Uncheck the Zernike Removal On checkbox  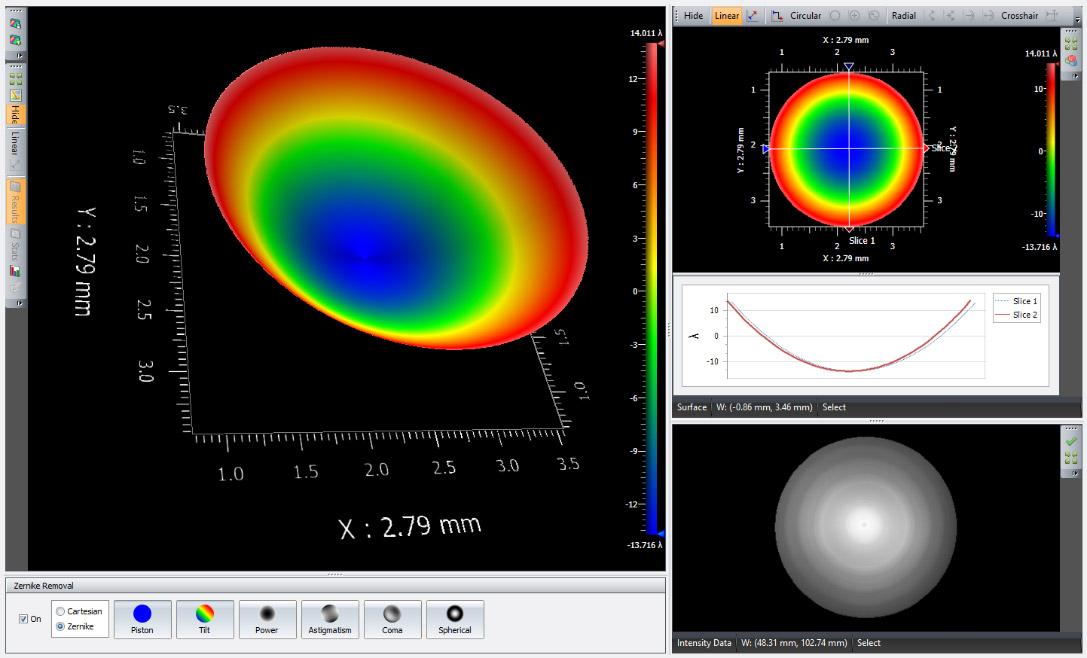24,619
